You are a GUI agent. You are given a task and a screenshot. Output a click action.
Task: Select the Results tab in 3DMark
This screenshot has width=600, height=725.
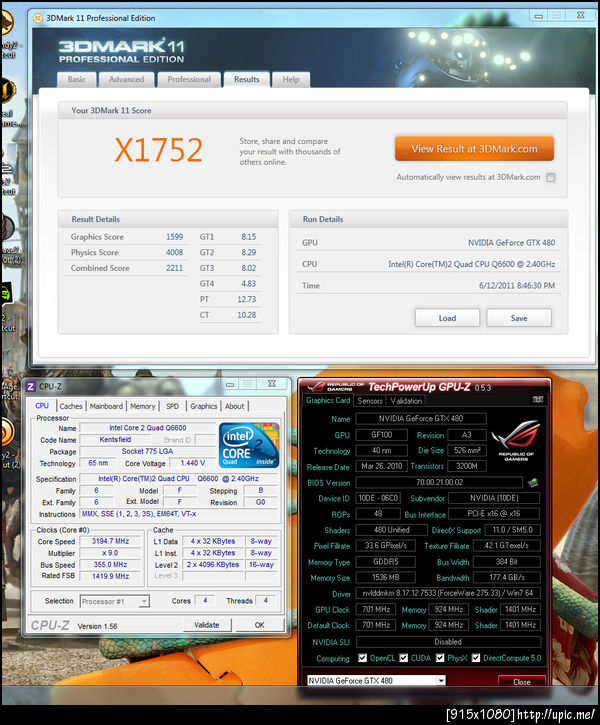(247, 80)
